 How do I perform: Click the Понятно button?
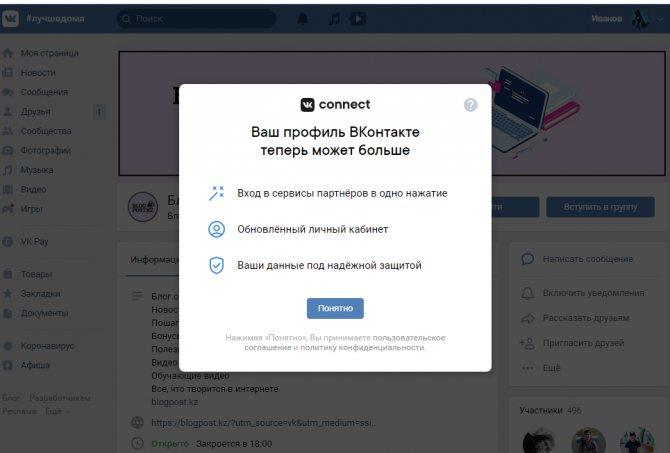[335, 308]
